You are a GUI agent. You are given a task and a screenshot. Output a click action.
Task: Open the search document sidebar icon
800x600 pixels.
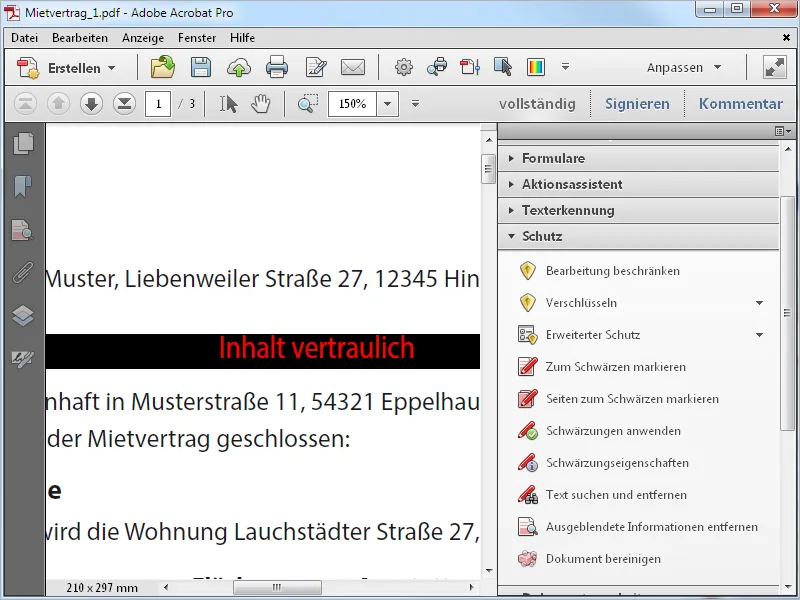23,230
